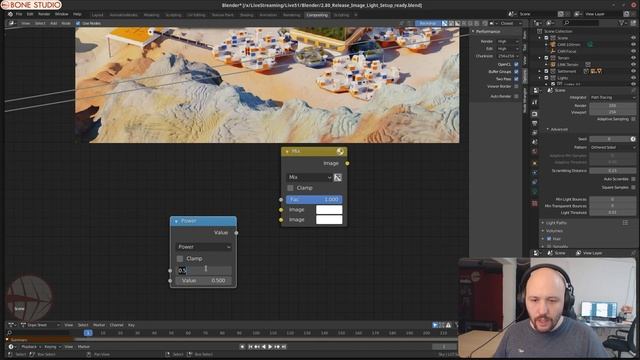Open the Window menu
Viewport: 640px width, 360px height.
click(x=62, y=14)
